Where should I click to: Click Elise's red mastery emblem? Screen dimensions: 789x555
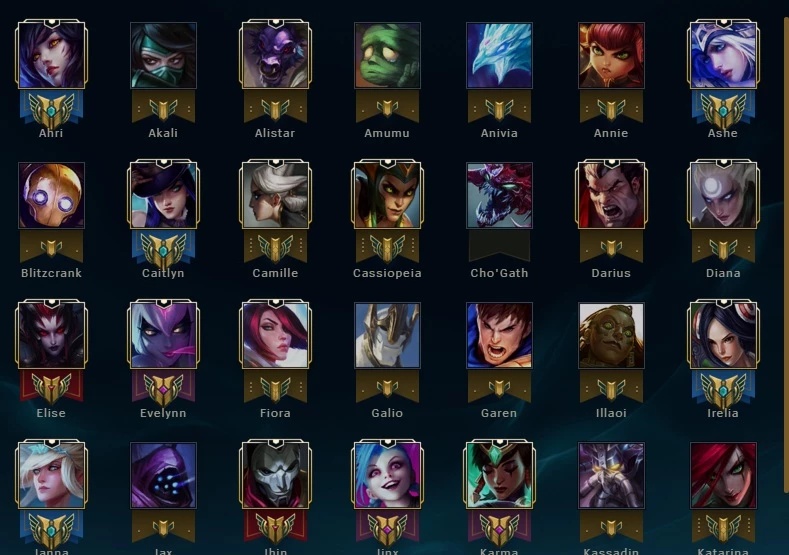pos(51,389)
